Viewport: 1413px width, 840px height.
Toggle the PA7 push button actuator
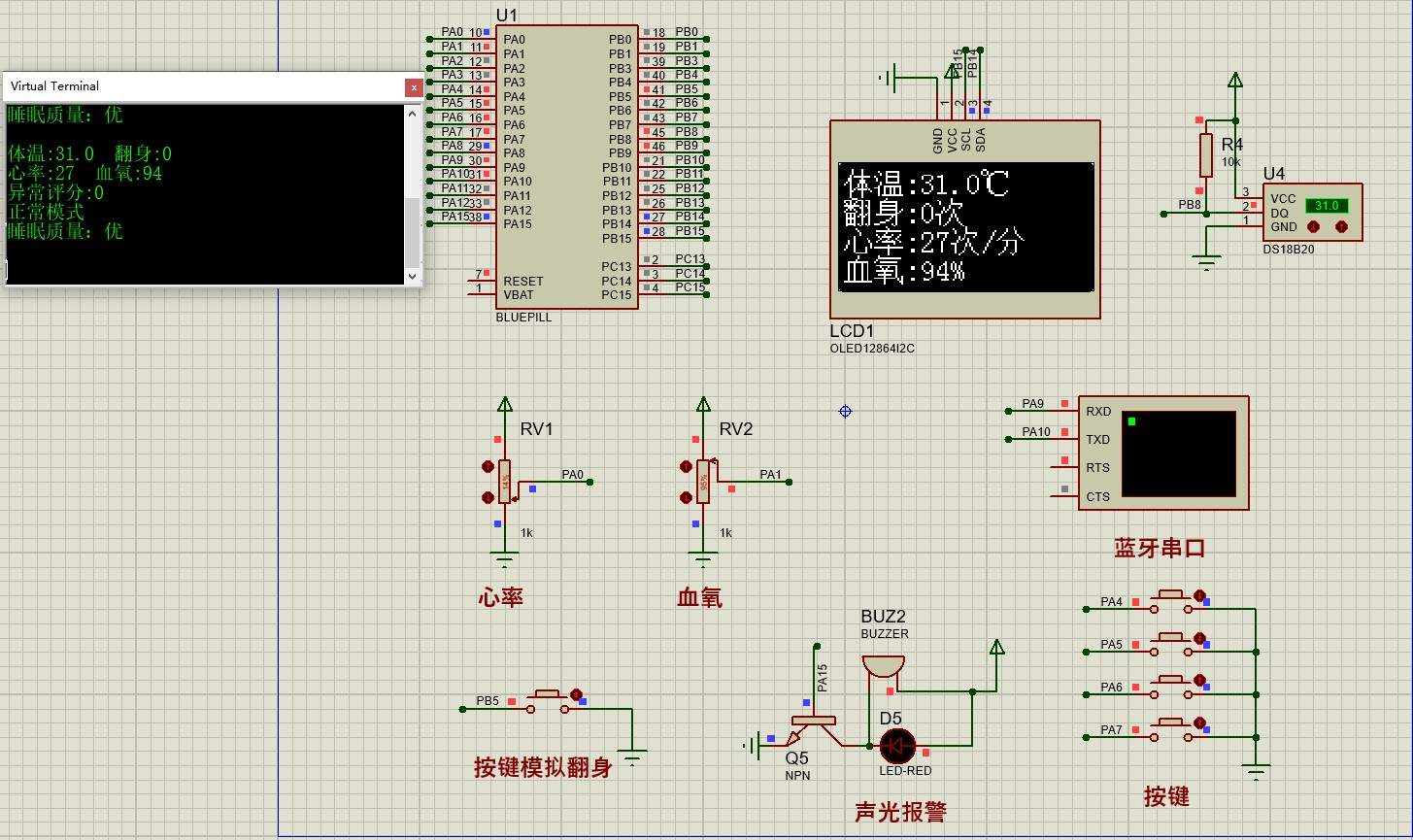coord(1199,723)
